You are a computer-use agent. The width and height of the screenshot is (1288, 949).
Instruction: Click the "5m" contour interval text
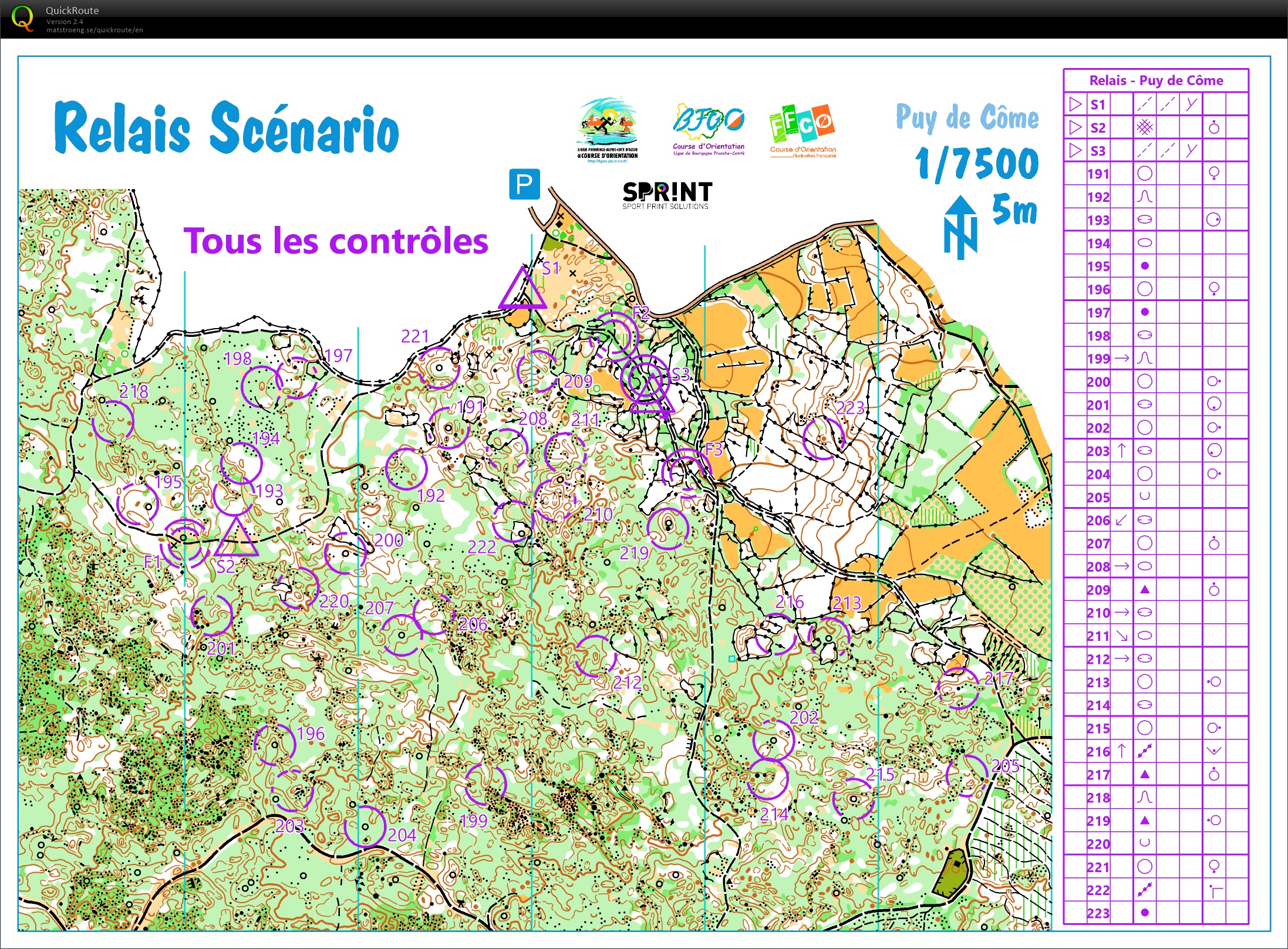coord(1014,210)
